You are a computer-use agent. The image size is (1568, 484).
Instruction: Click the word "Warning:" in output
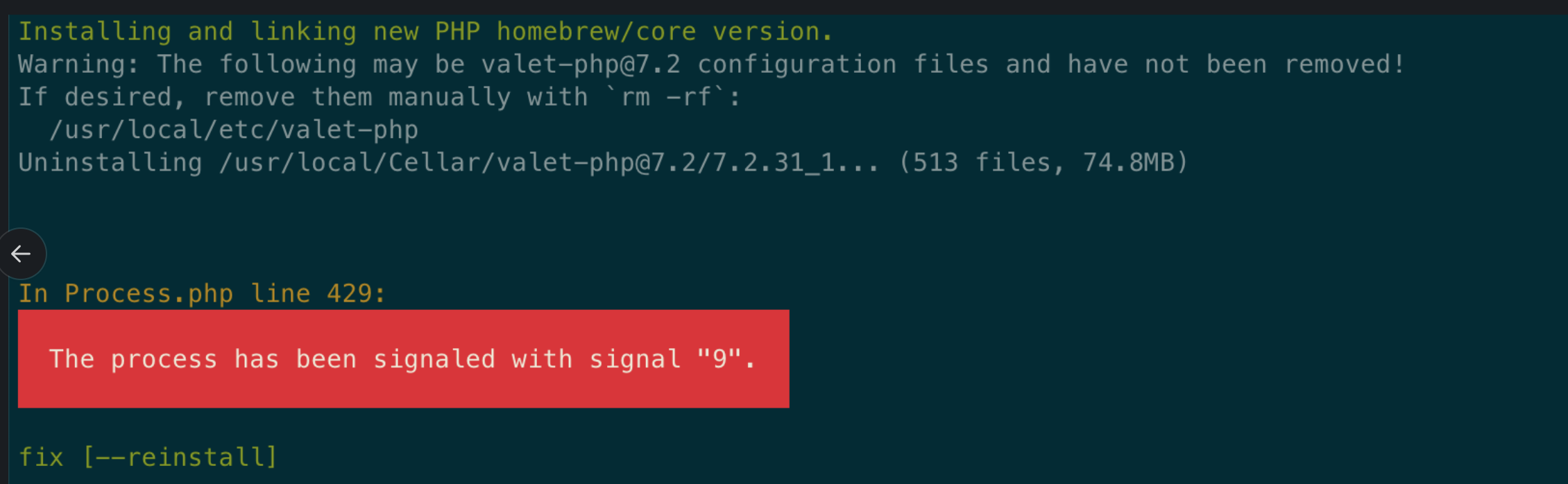point(78,64)
